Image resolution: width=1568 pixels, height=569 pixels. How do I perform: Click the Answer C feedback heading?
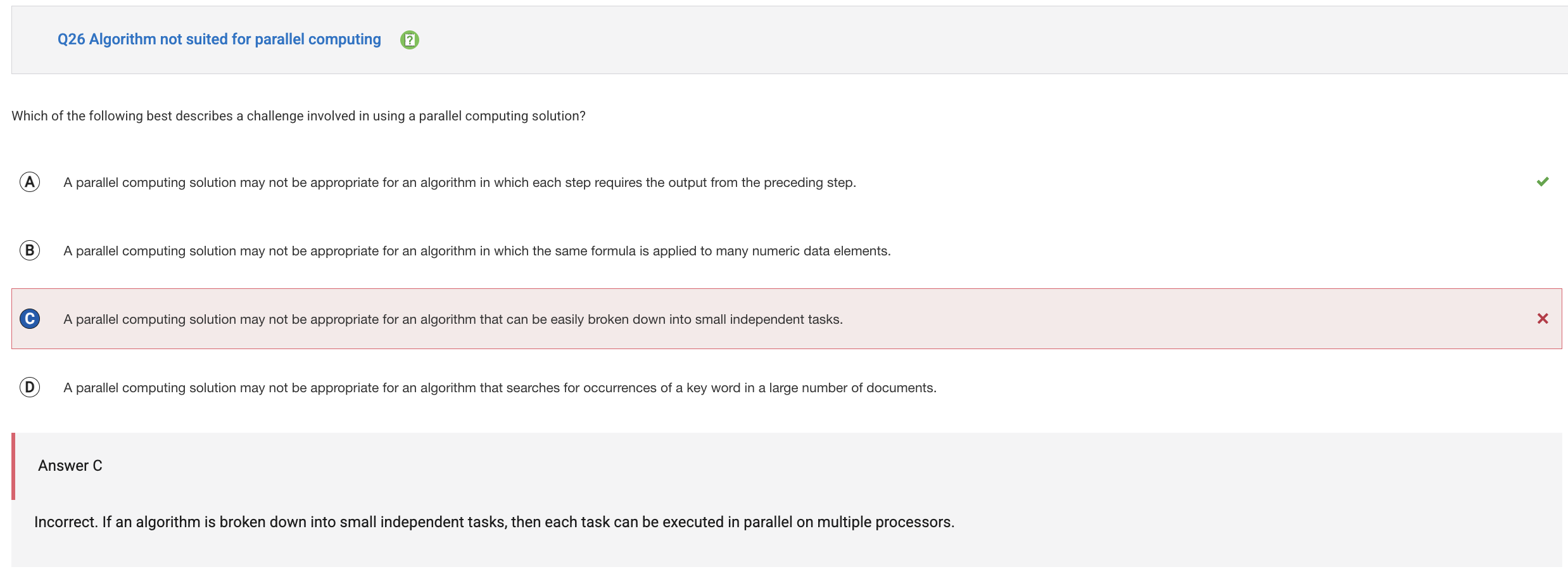pos(70,466)
